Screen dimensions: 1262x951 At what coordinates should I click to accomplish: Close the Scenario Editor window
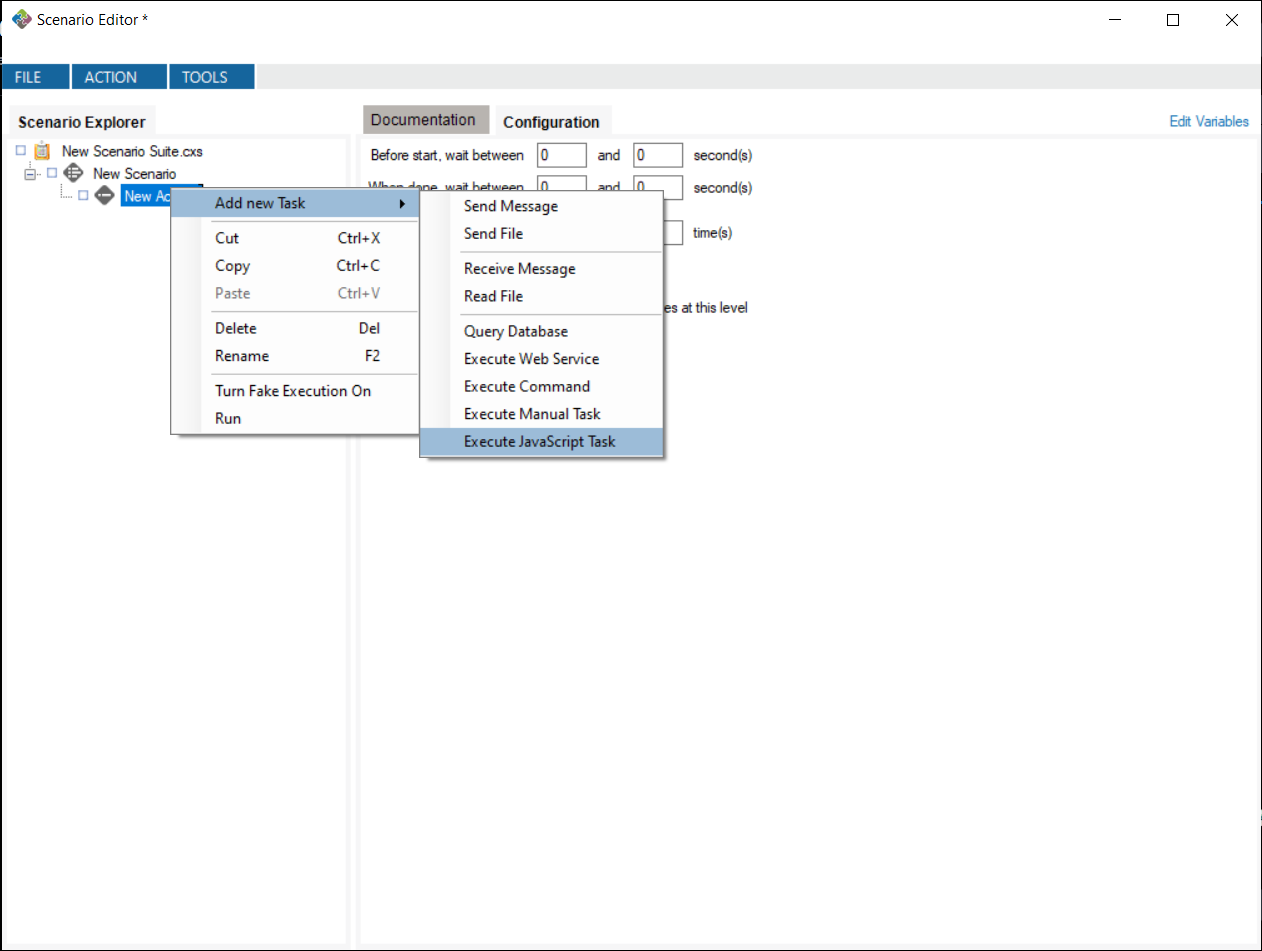point(1231,20)
